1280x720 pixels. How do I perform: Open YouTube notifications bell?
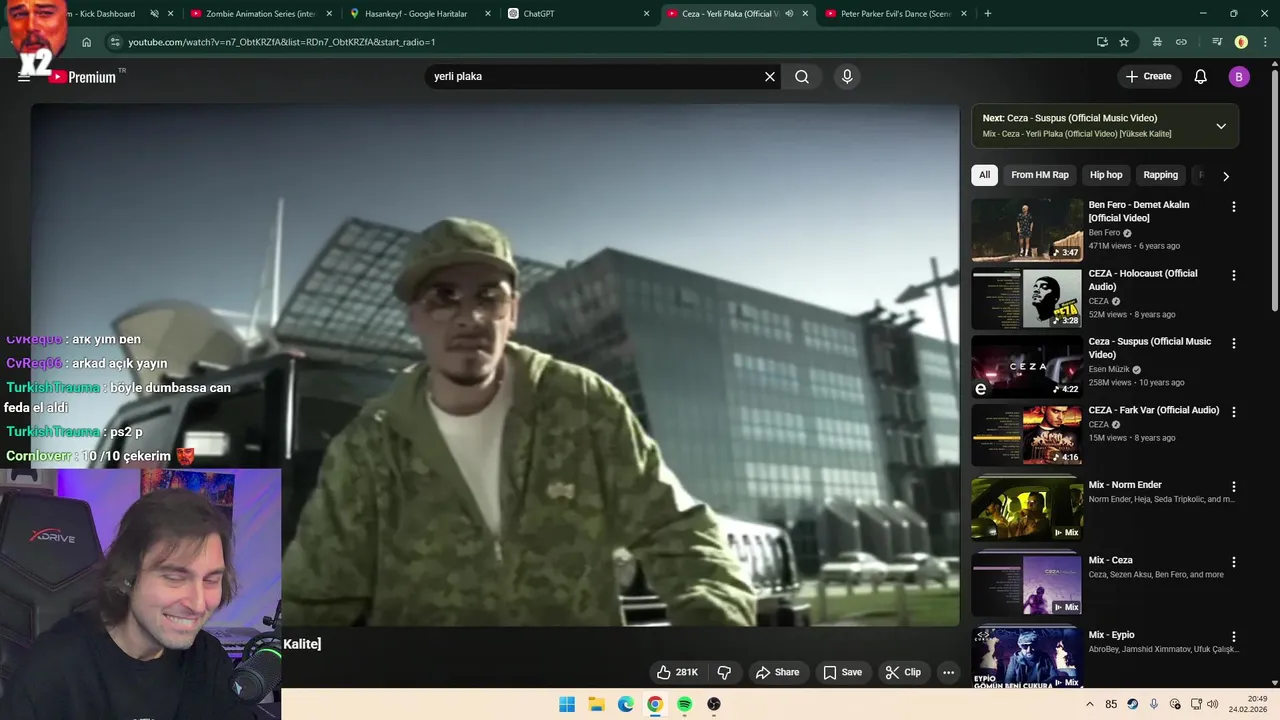[1201, 77]
